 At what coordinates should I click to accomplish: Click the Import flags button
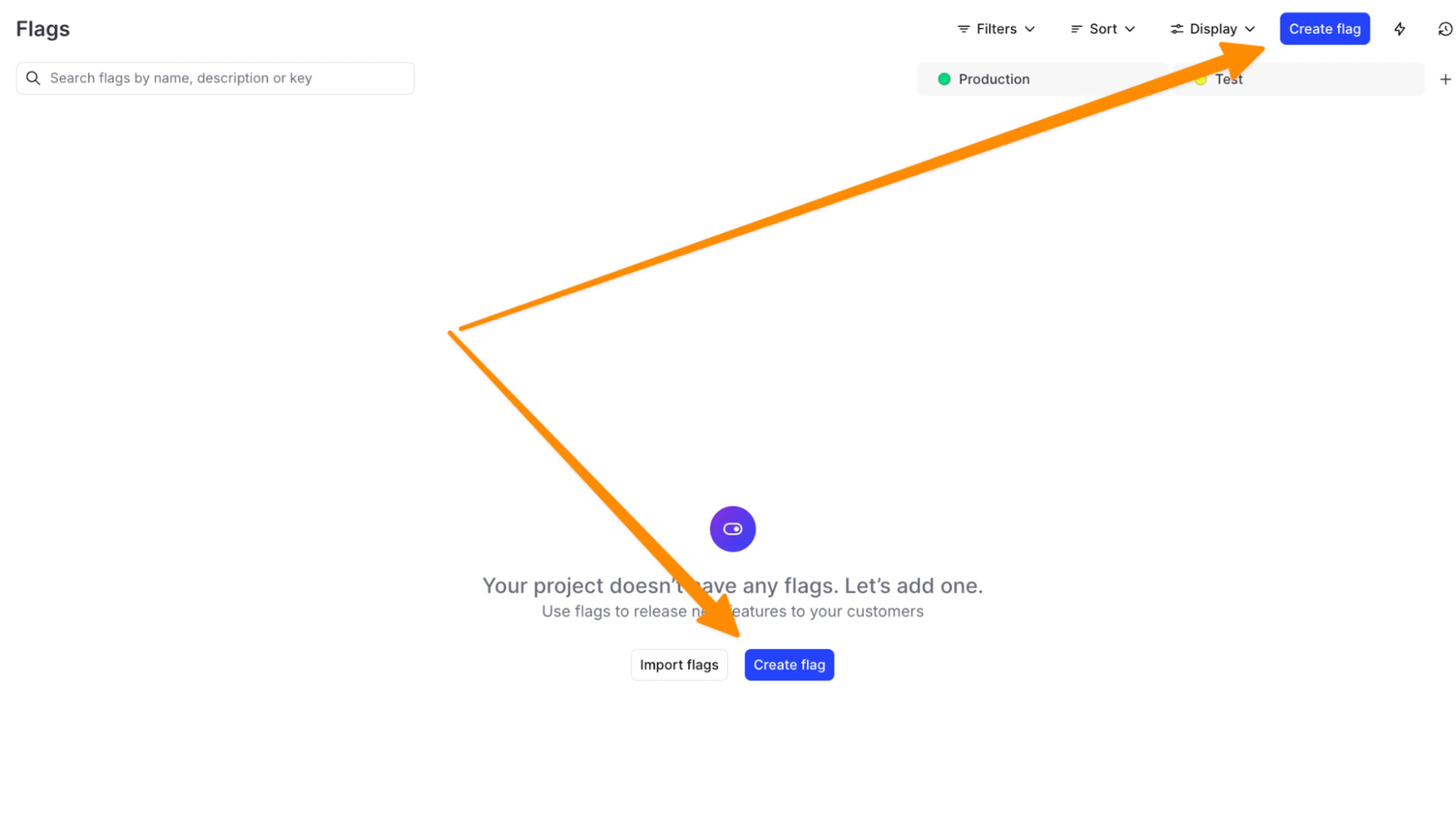(x=679, y=664)
